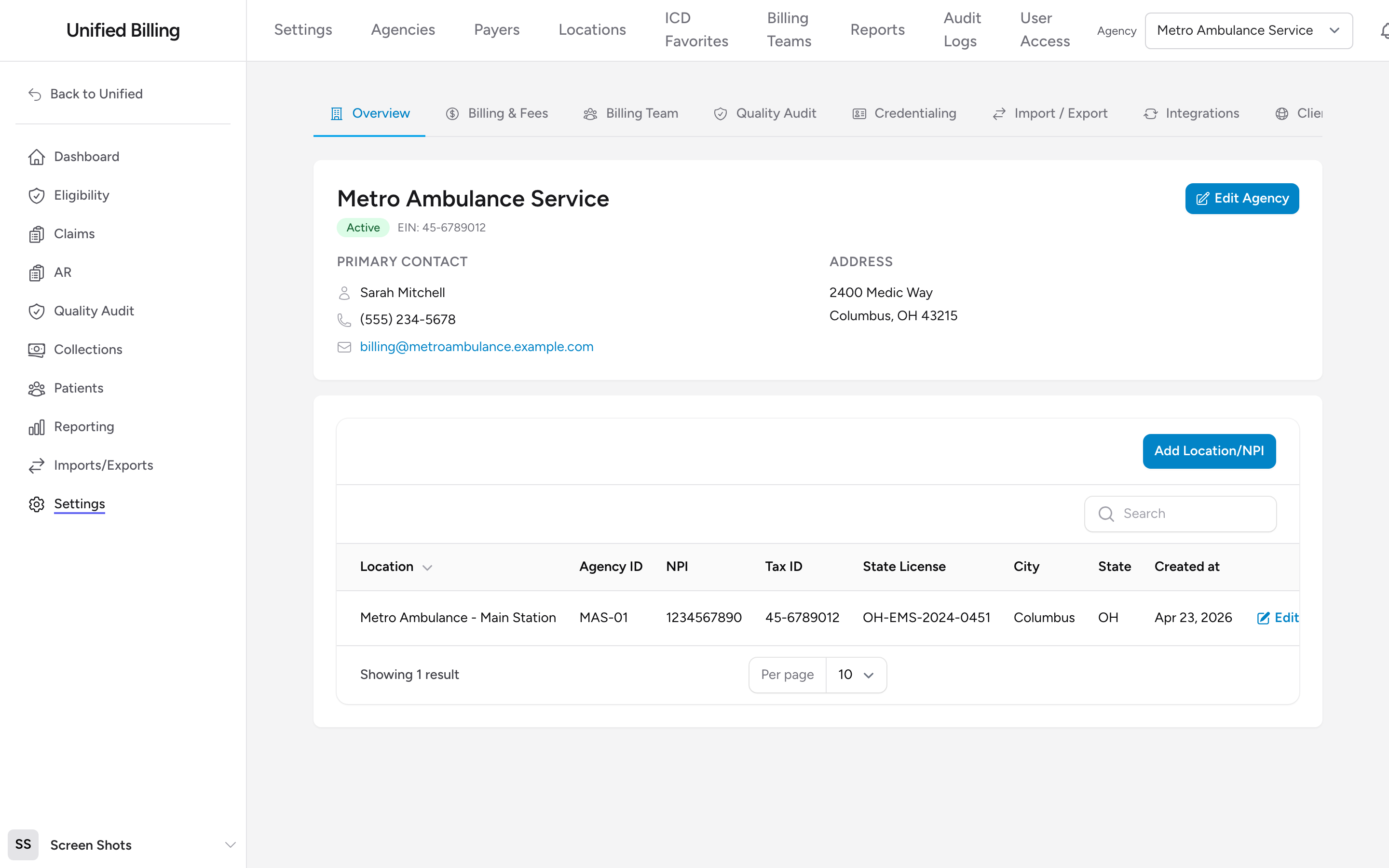Click the Imports/Exports arrows icon
The width and height of the screenshot is (1389, 868).
click(x=37, y=465)
